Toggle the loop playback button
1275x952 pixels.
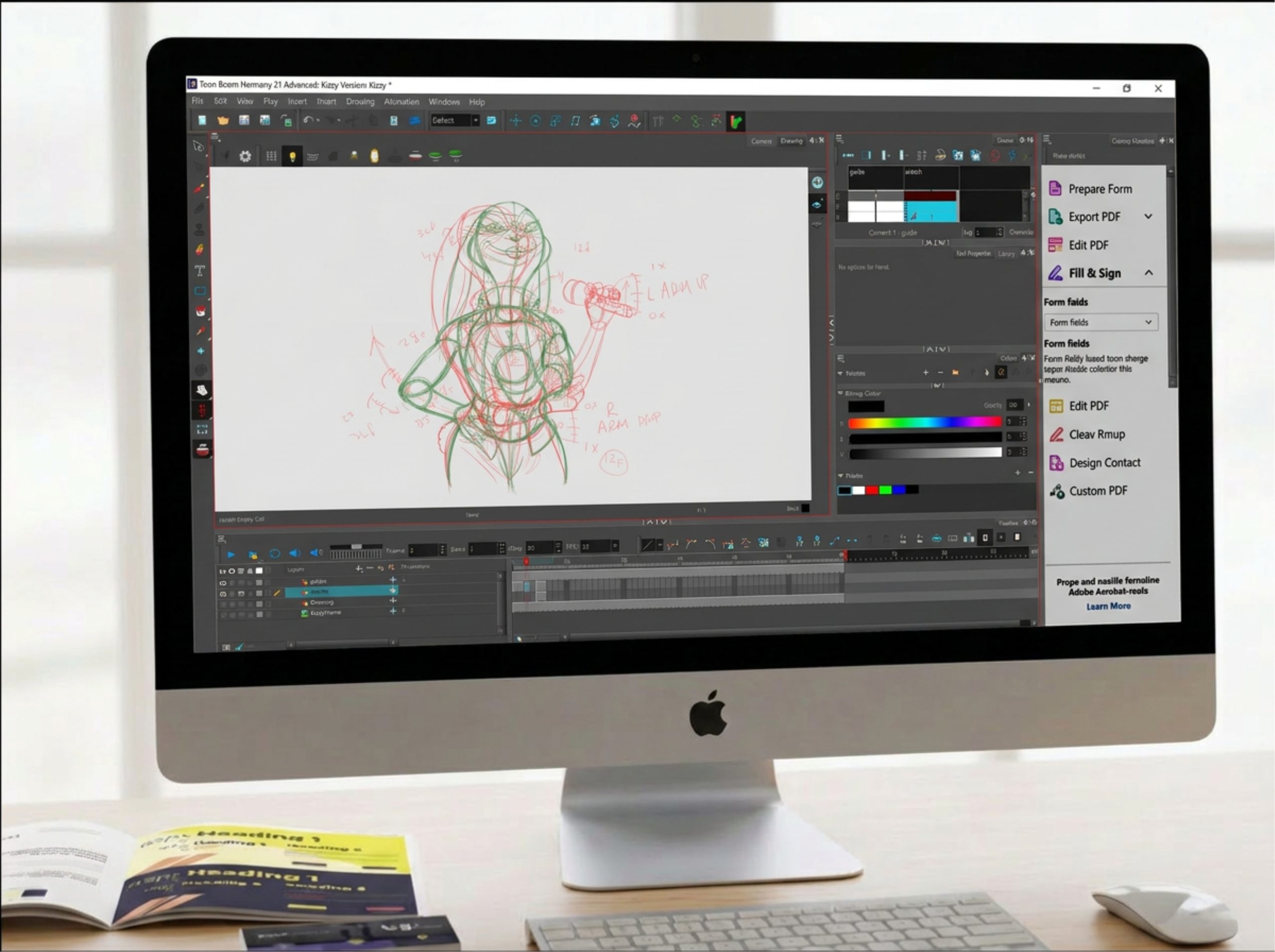click(x=274, y=554)
